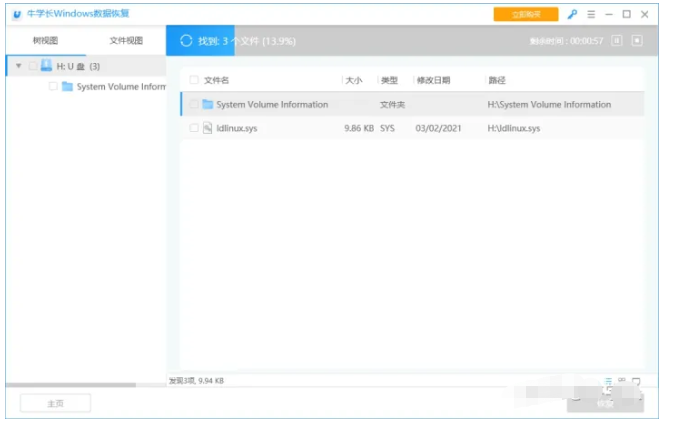Pause the scan with the pause icon
This screenshot has width=673, height=428.
[617, 41]
